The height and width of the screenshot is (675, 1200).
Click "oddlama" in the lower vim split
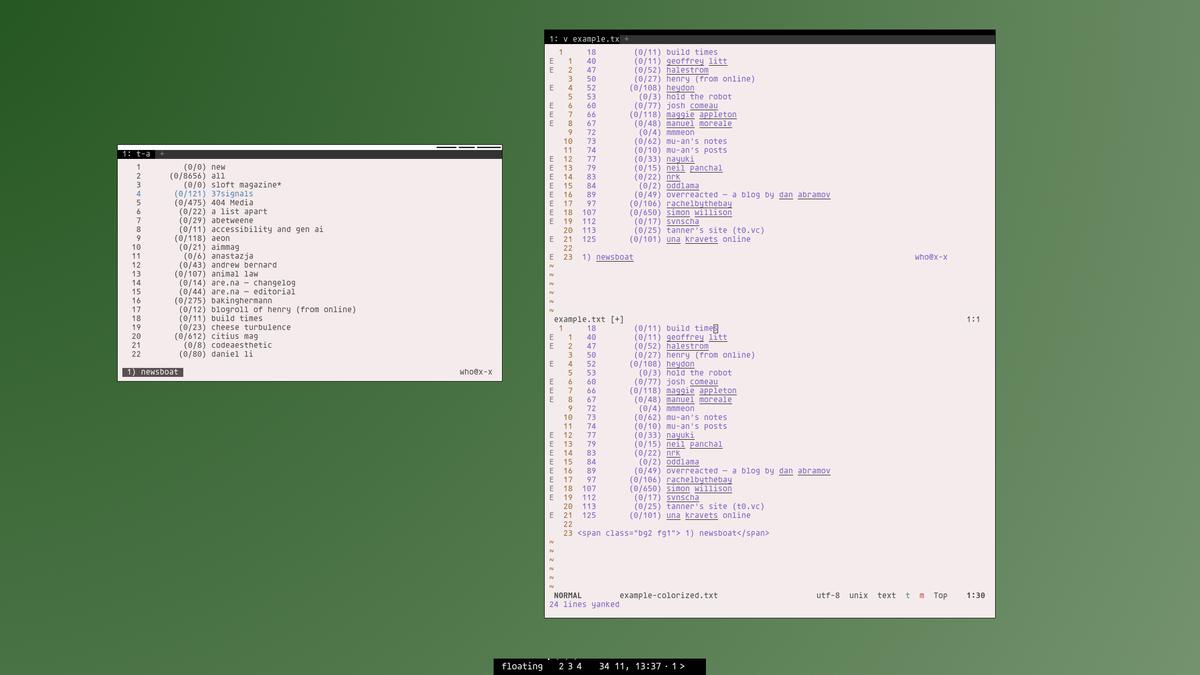tap(683, 462)
